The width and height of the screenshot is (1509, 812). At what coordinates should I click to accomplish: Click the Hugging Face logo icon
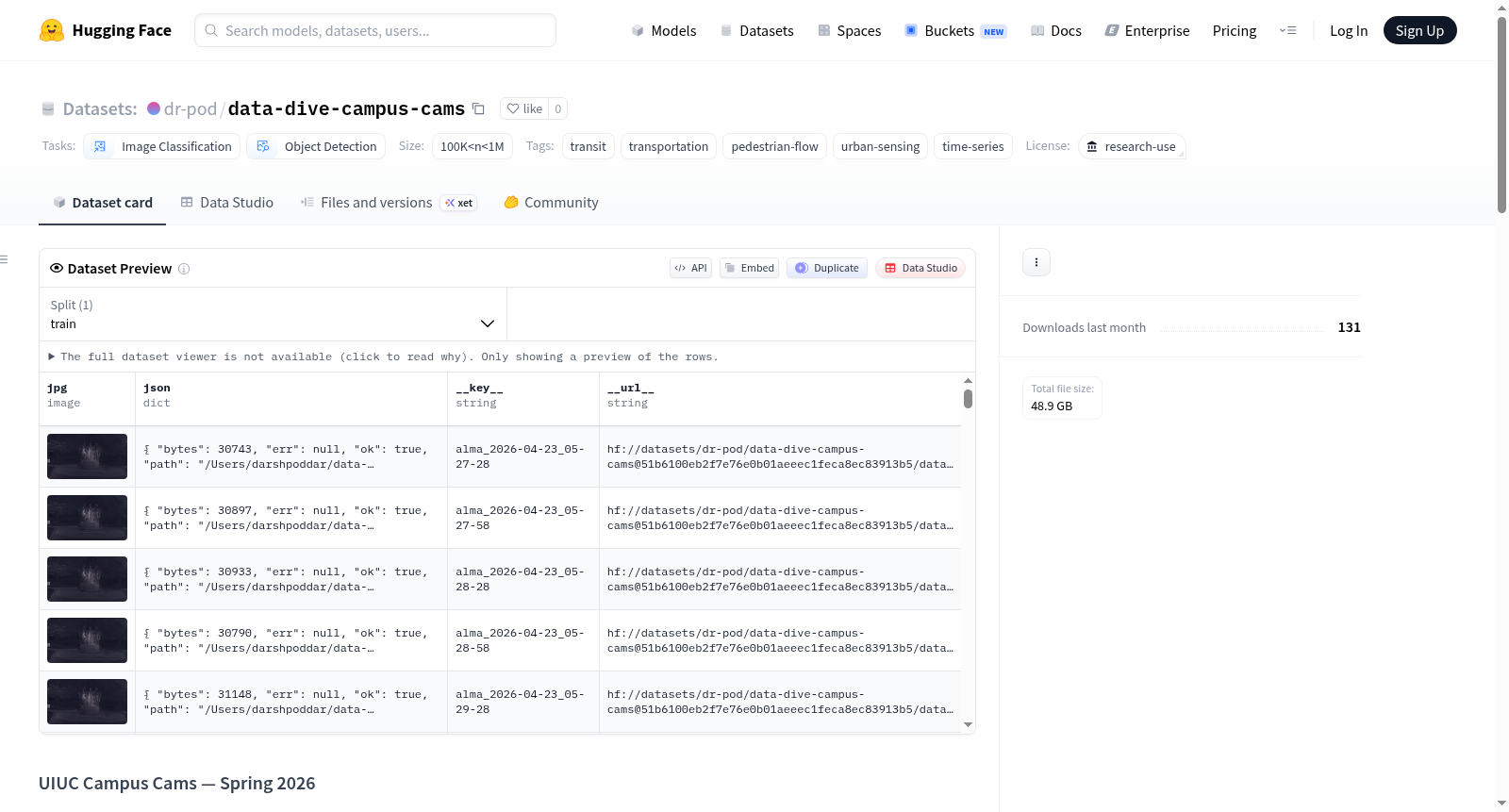click(x=52, y=30)
